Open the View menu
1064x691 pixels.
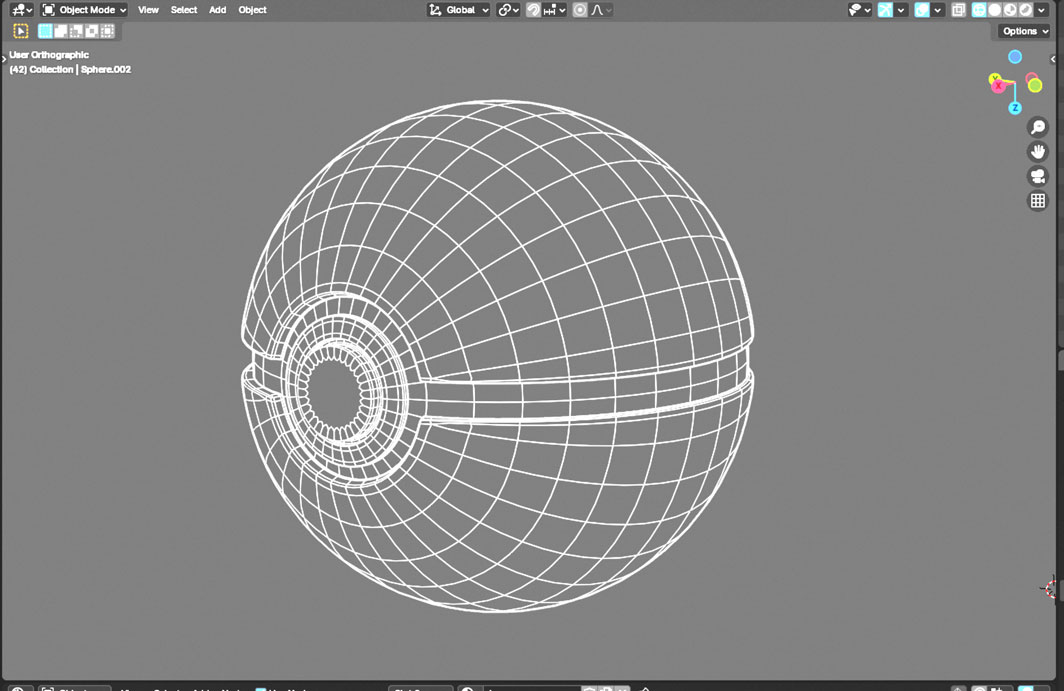148,10
